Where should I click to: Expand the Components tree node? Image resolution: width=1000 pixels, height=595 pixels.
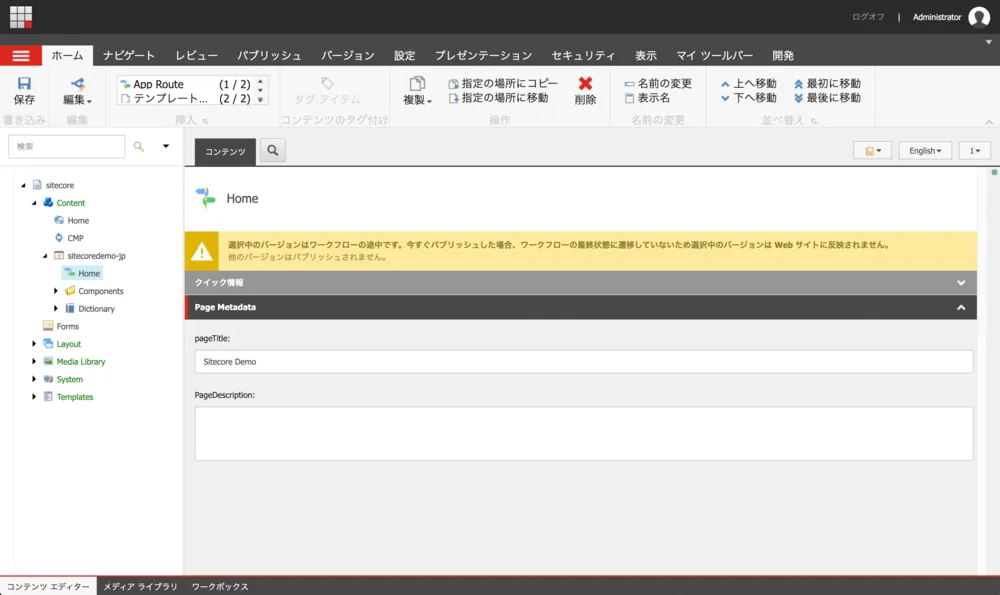pyautogui.click(x=56, y=291)
